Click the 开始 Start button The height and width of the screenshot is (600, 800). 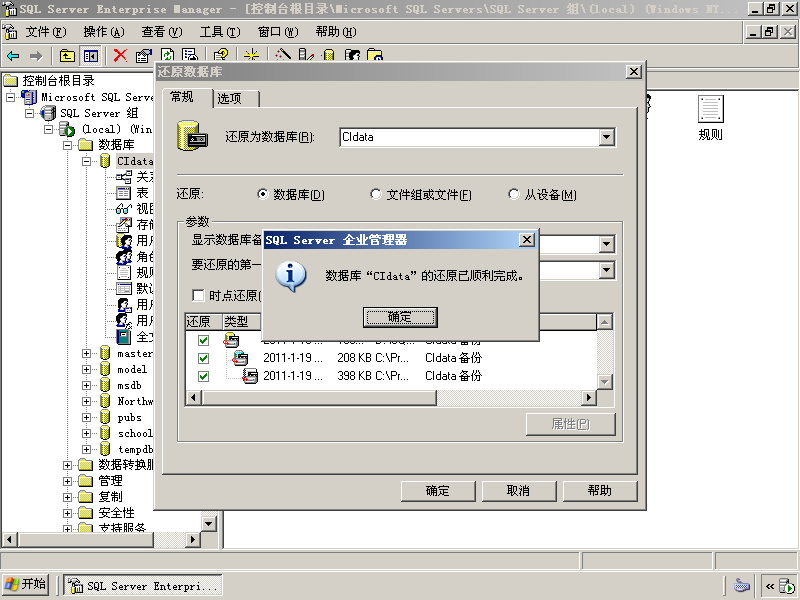point(26,585)
